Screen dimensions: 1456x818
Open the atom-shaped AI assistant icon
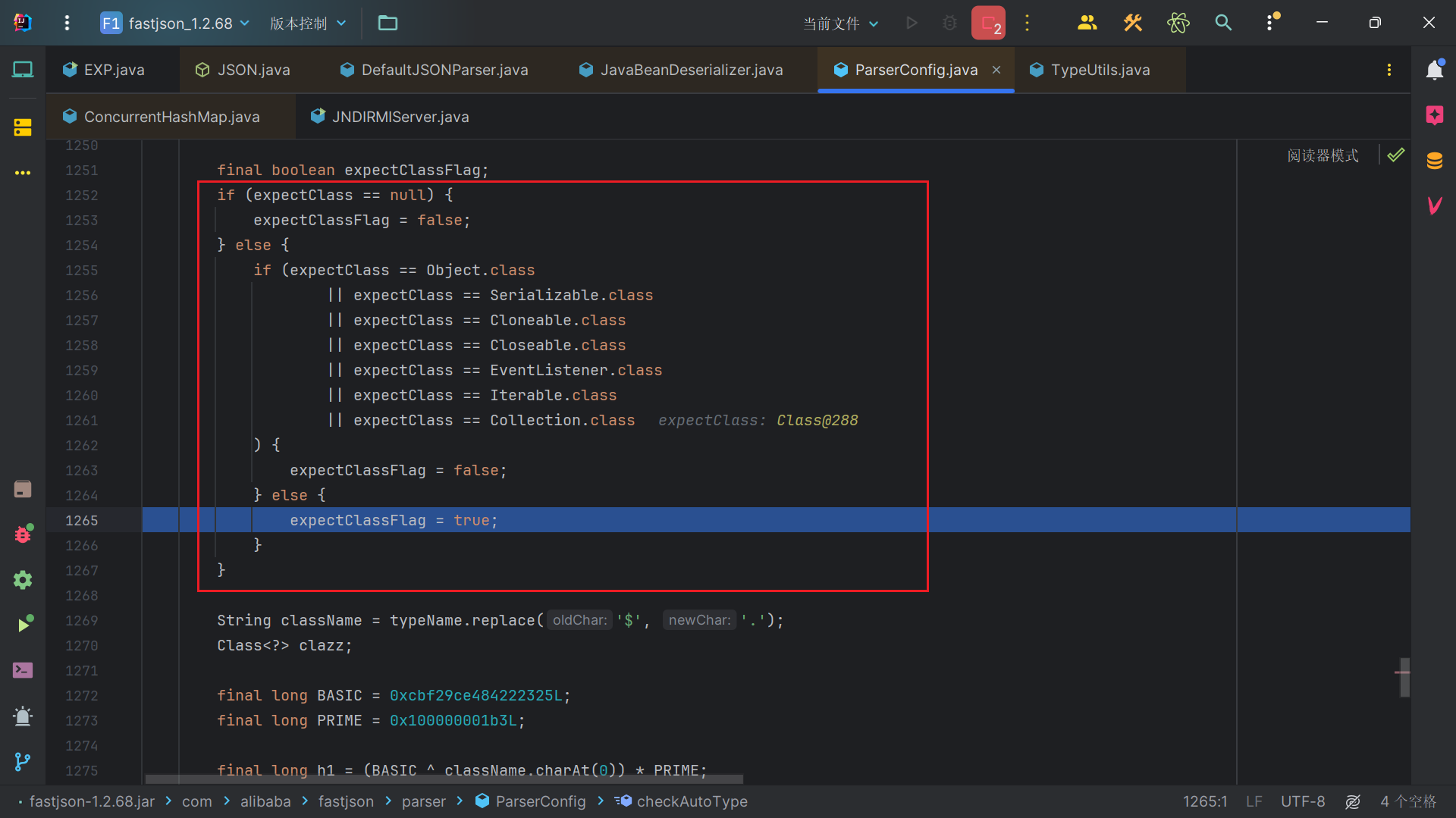tap(1178, 23)
